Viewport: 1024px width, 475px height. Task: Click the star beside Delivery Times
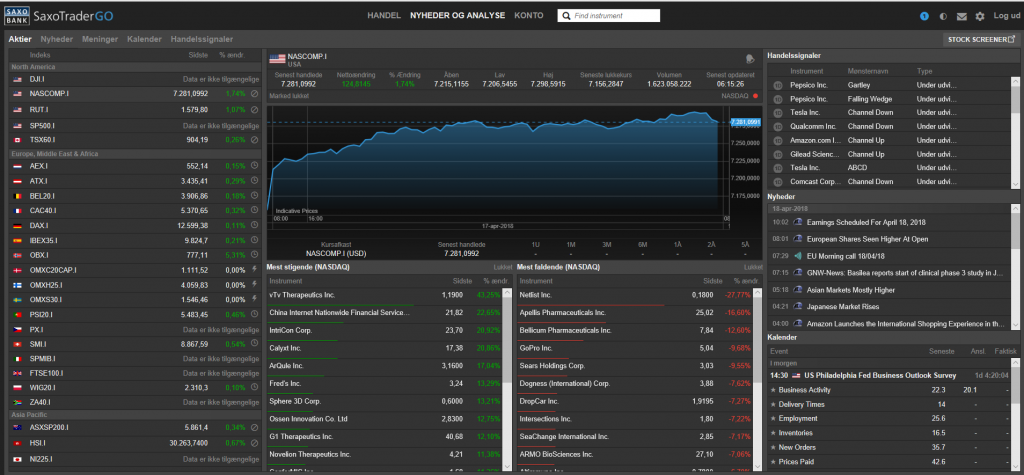773,404
